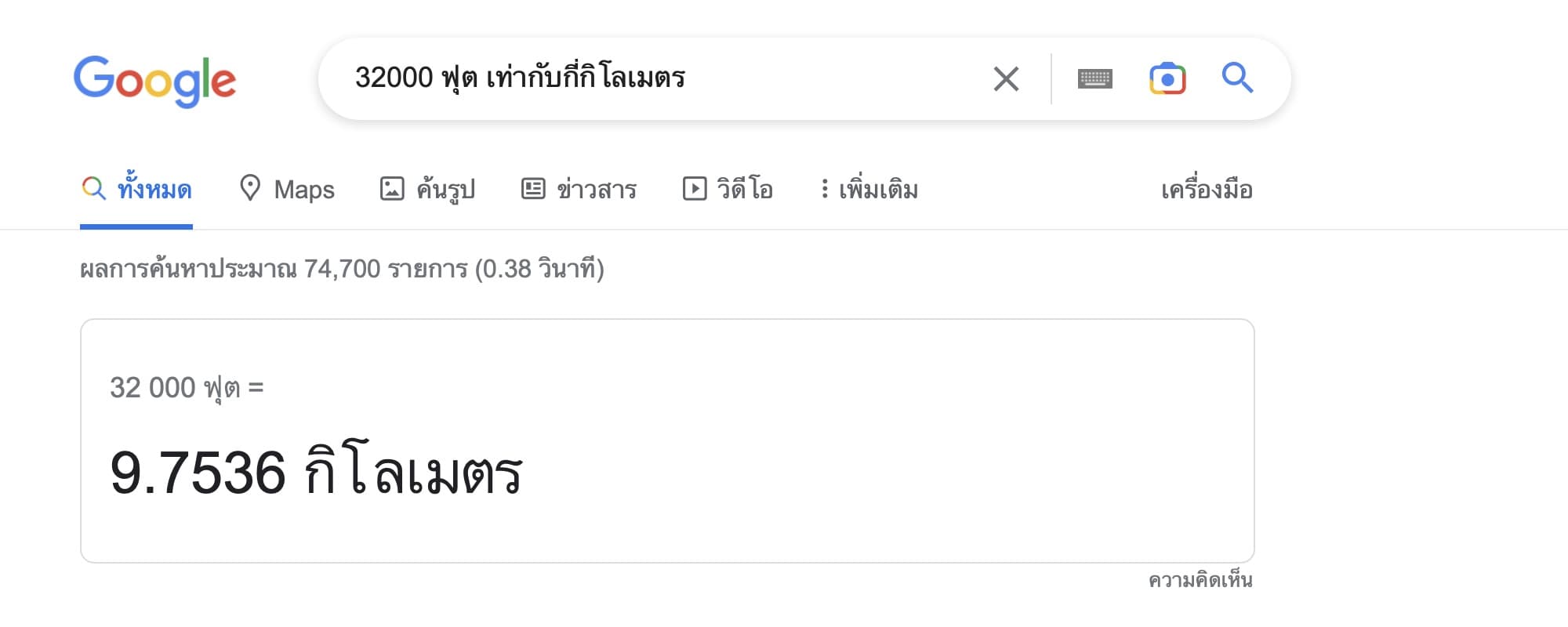Open the วิดีโอ videos tab
The height and width of the screenshot is (627, 1568).
744,190
